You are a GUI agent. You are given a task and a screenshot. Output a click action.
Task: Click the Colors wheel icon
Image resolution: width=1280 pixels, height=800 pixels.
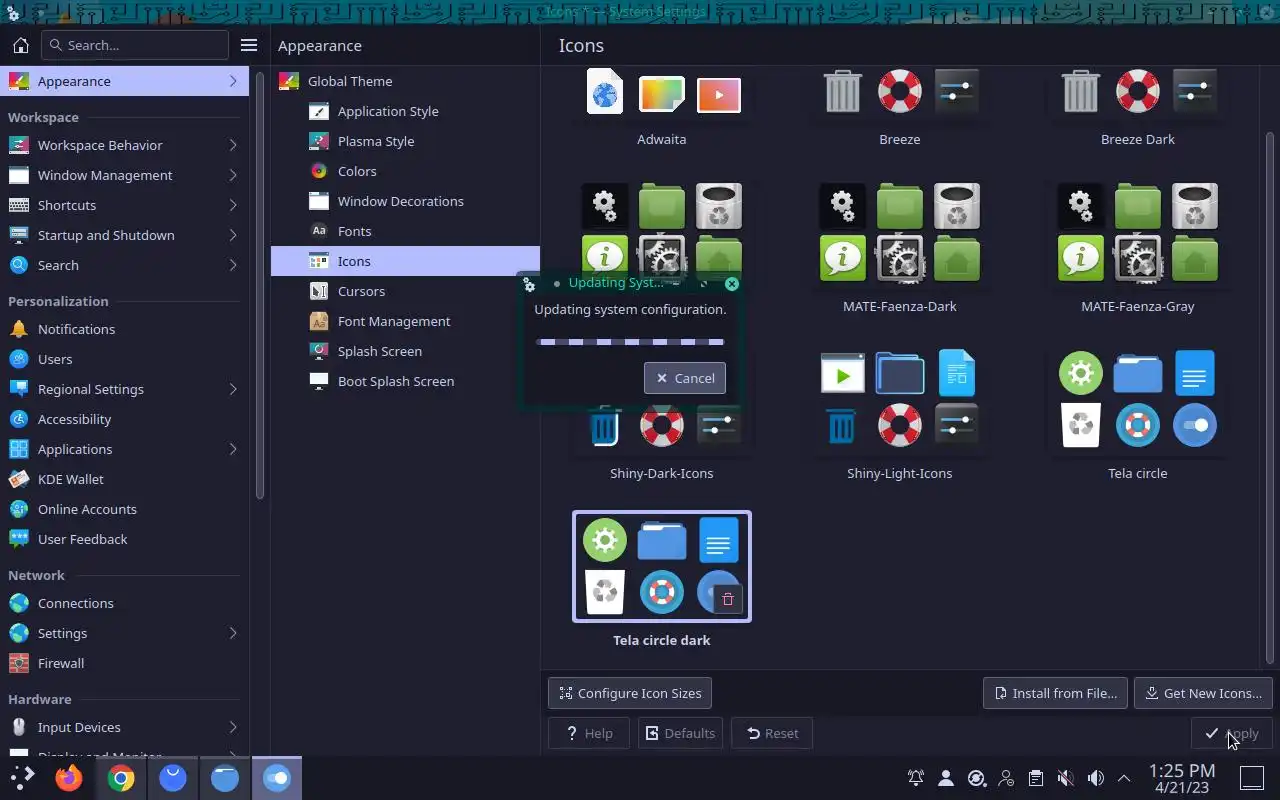[319, 171]
